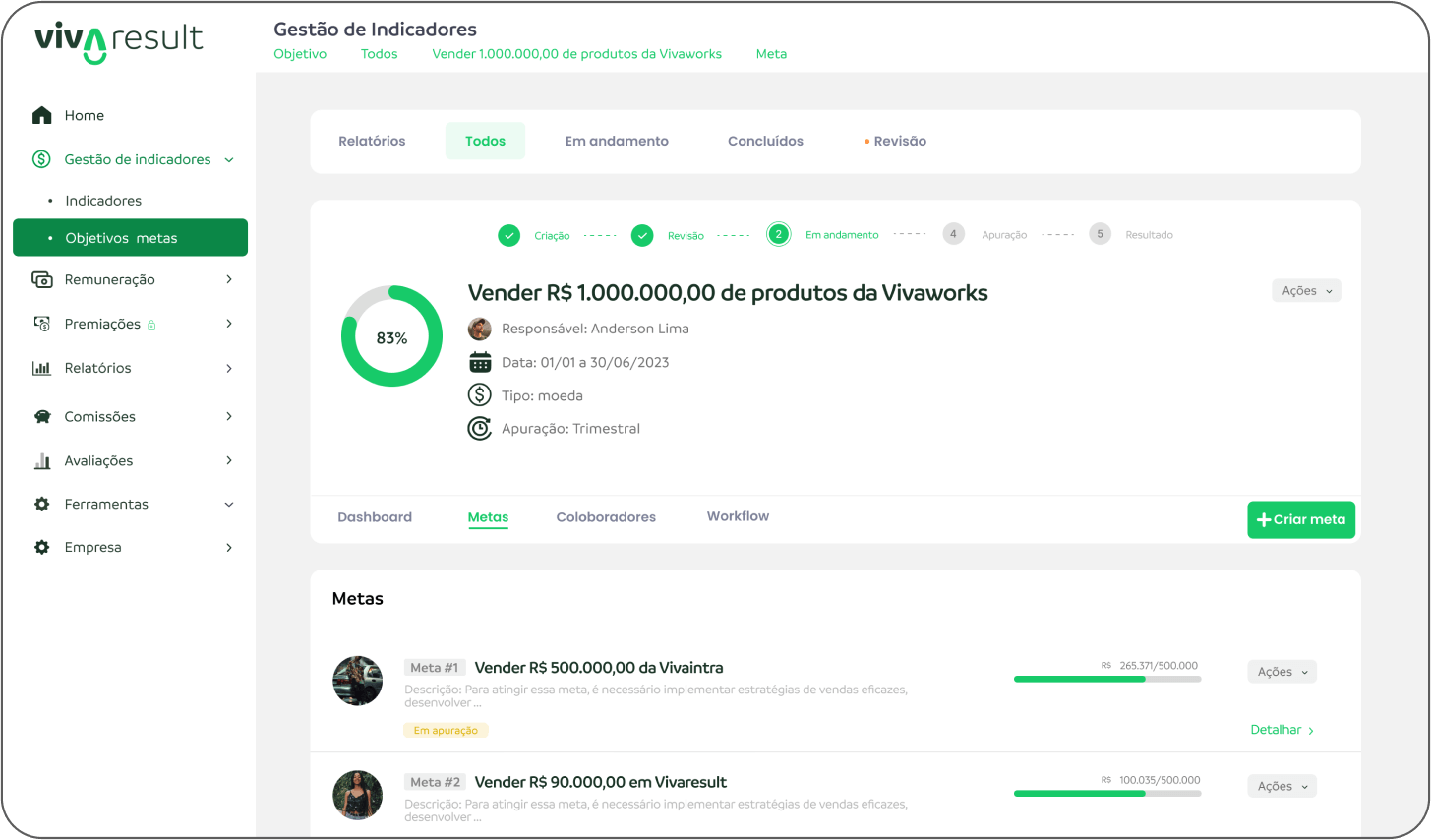Open the Ações dropdown for Meta #1
The image size is (1431, 840).
click(x=1282, y=672)
